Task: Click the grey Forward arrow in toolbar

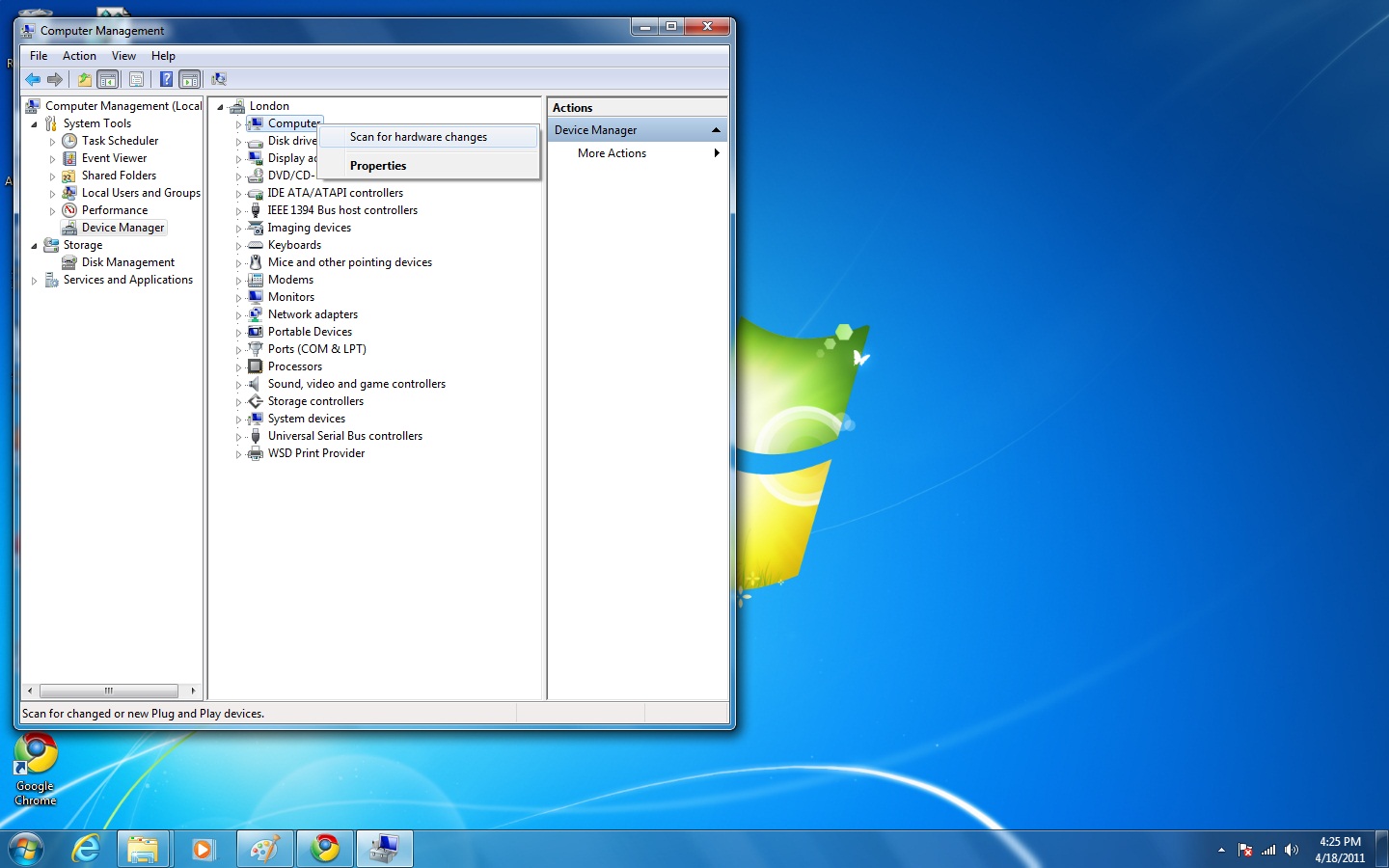Action: pos(55,79)
